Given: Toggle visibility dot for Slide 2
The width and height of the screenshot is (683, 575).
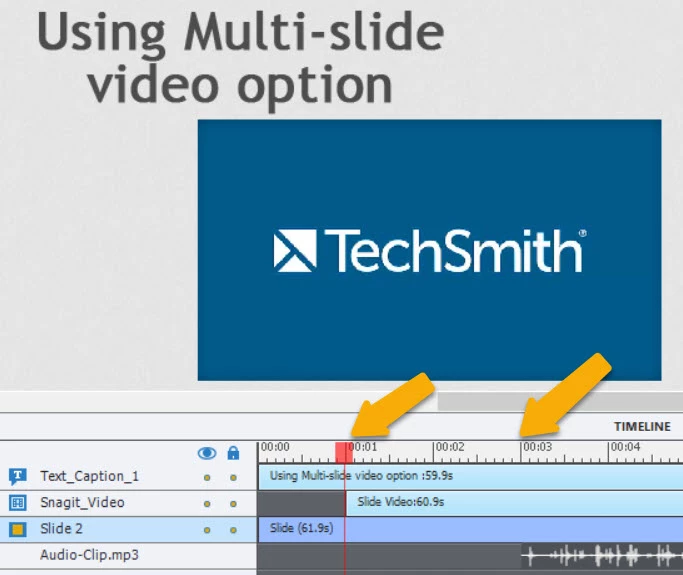Looking at the screenshot, I should [x=207, y=530].
